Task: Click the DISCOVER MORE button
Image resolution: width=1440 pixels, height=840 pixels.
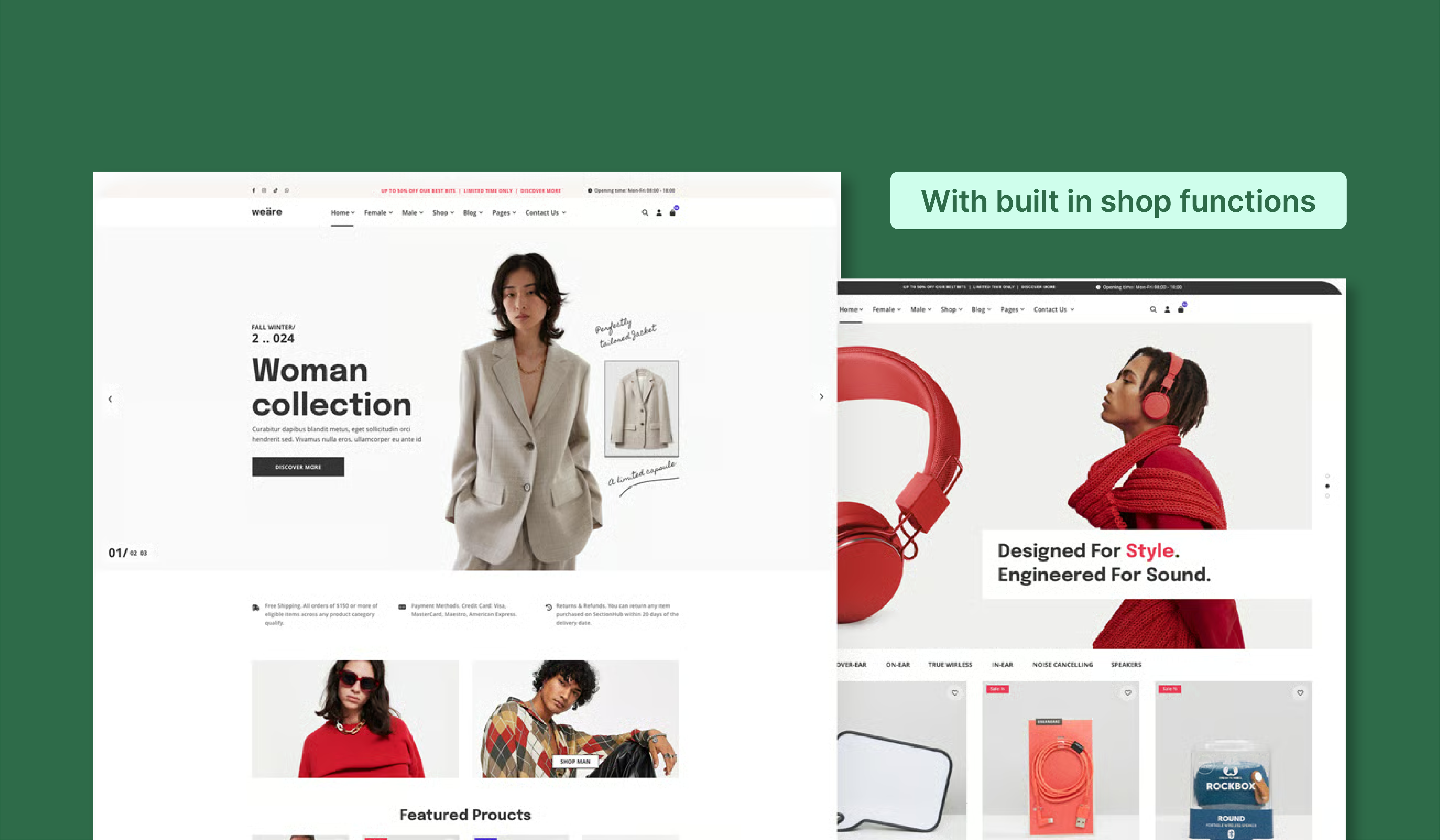Action: coord(298,467)
